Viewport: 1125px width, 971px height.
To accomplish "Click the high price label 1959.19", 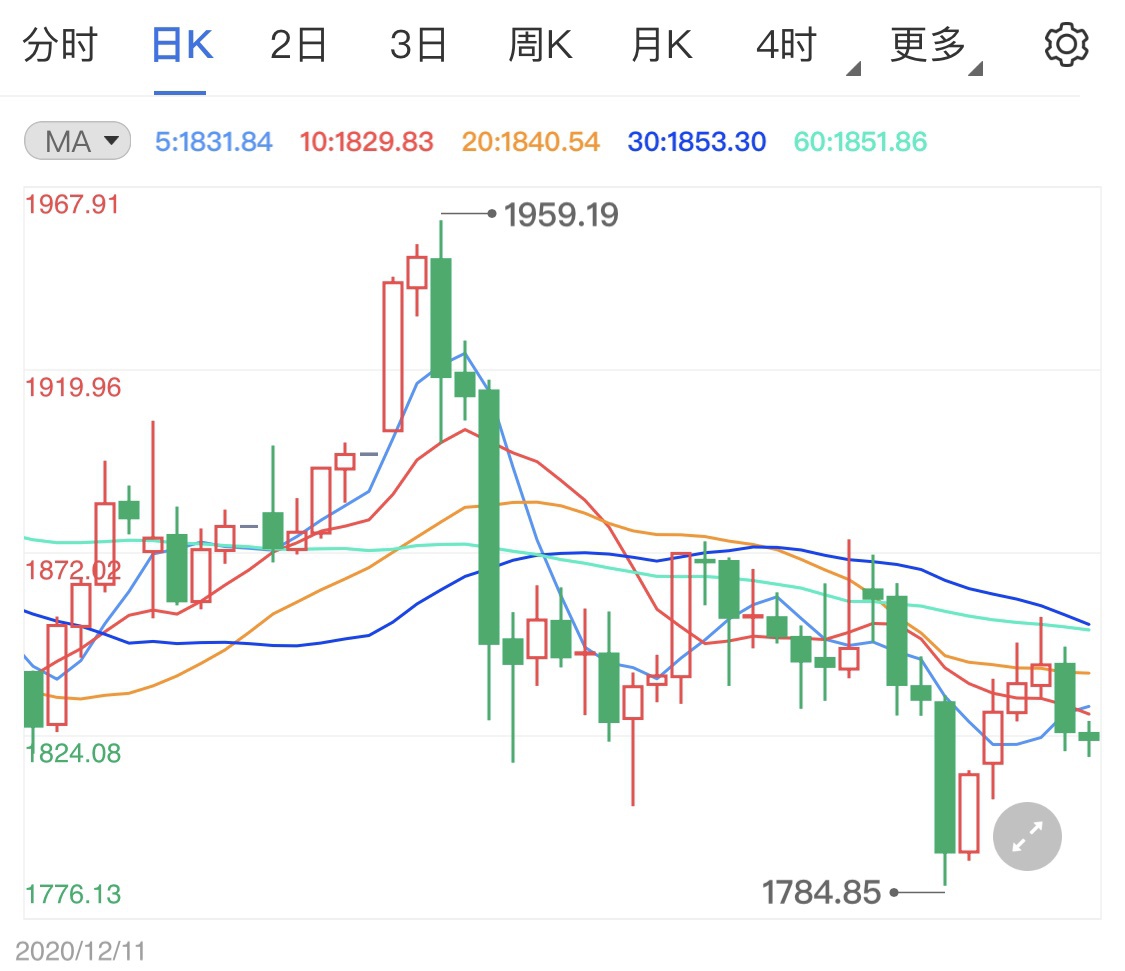I will pyautogui.click(x=561, y=215).
